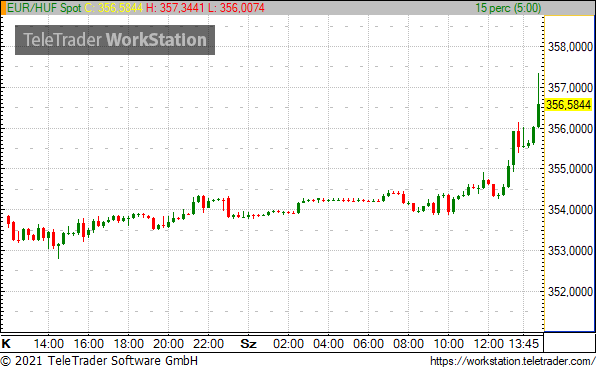
Task: Click the 22:00 time axis label
Action: point(208,344)
